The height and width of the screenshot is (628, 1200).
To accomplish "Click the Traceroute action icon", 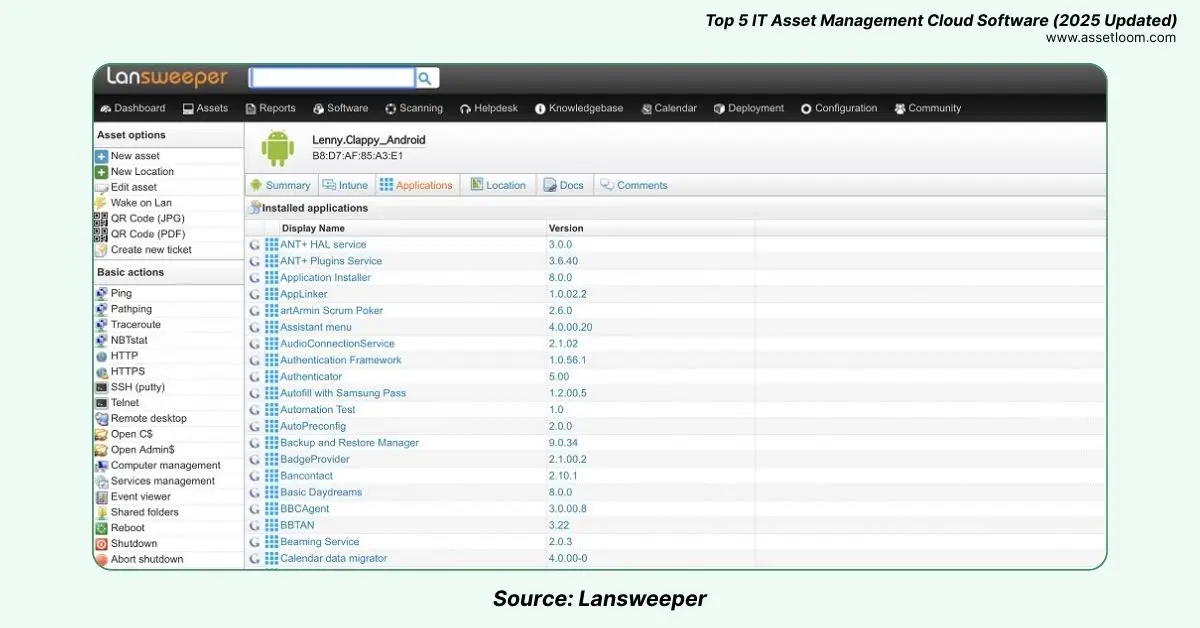I will (101, 324).
